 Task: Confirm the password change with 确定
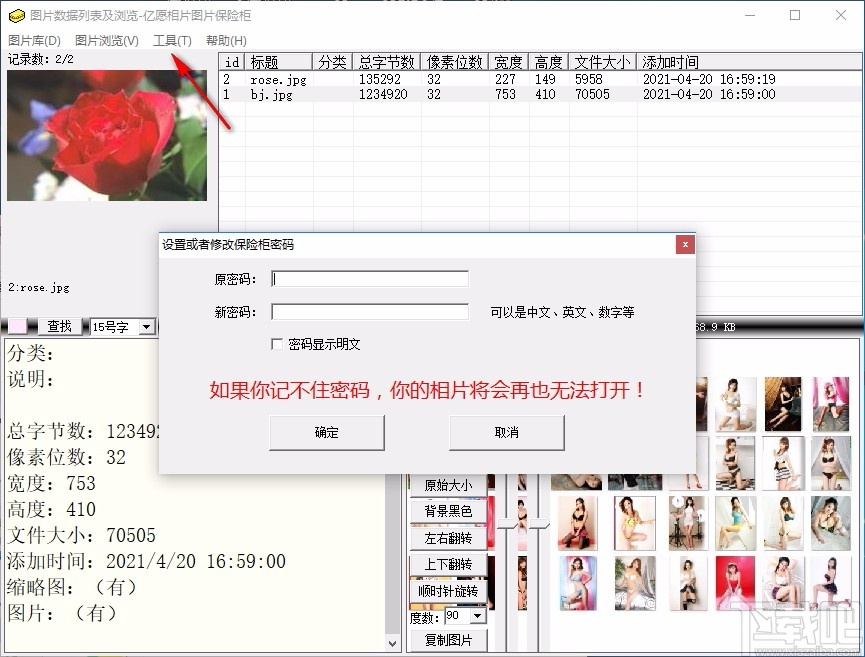(x=327, y=432)
